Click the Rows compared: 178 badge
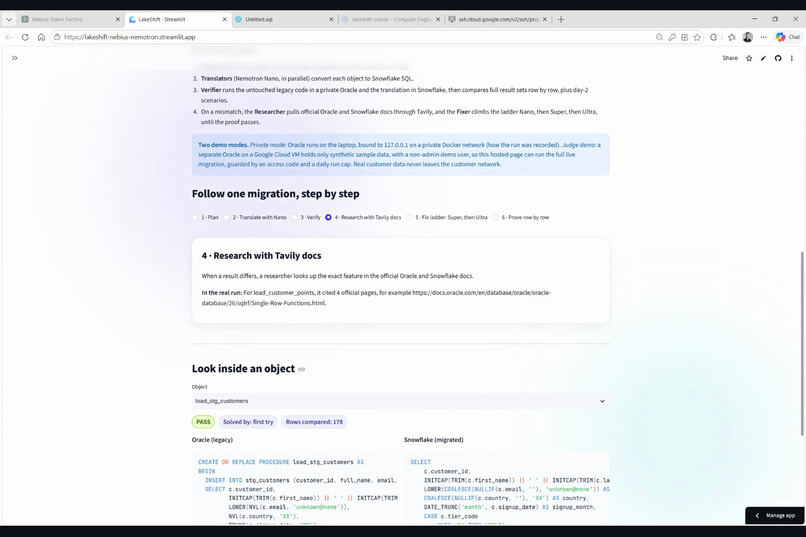 click(x=314, y=422)
